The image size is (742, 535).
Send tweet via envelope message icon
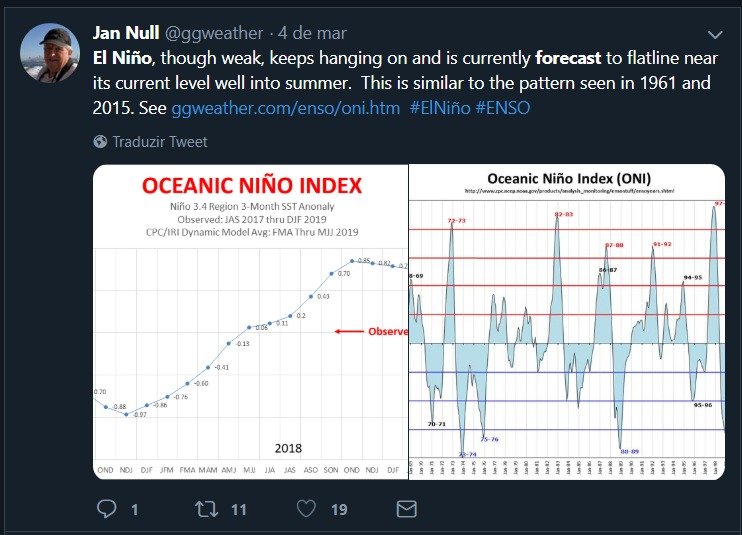click(406, 509)
